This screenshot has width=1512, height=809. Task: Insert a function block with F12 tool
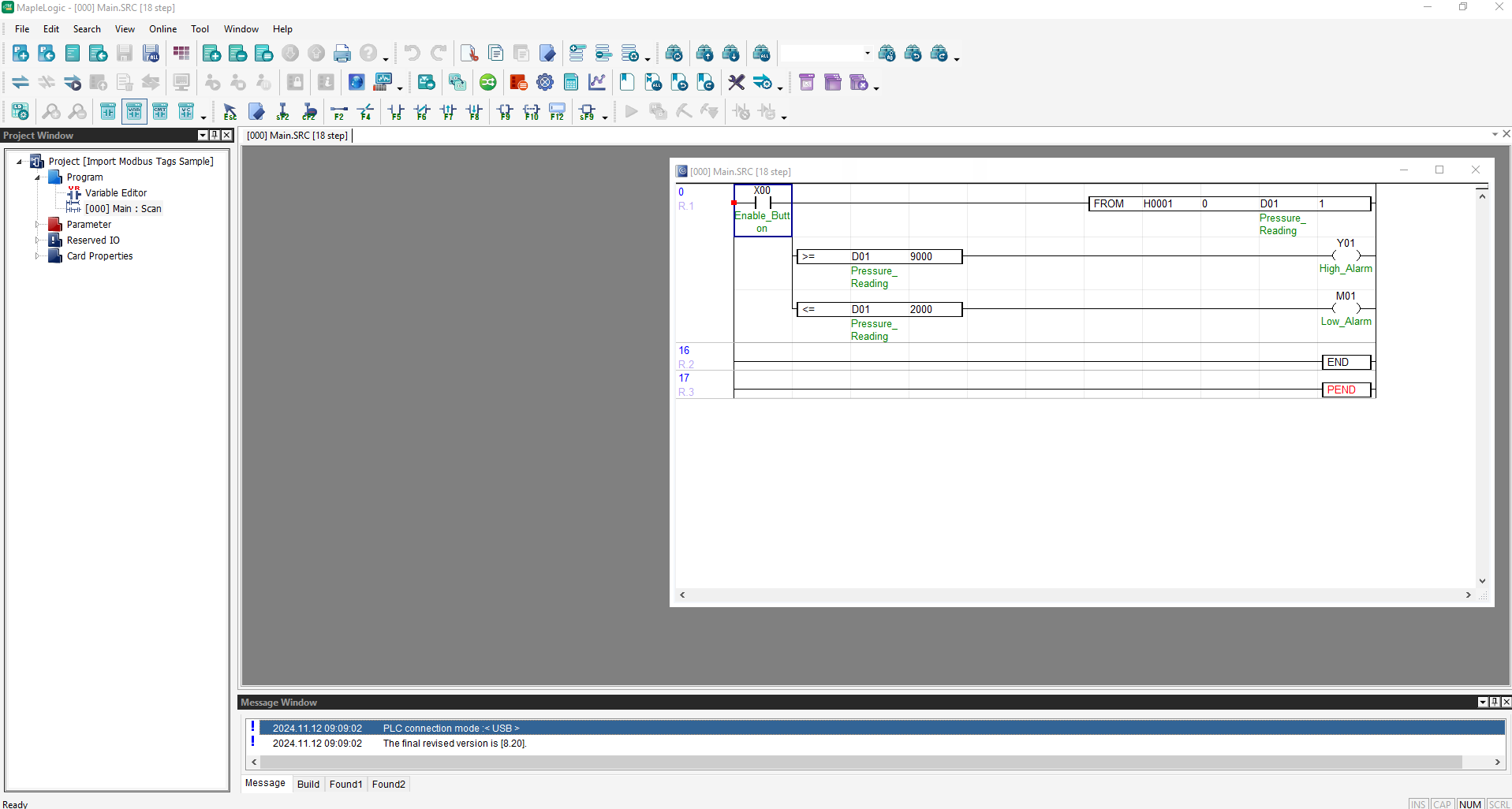click(558, 111)
